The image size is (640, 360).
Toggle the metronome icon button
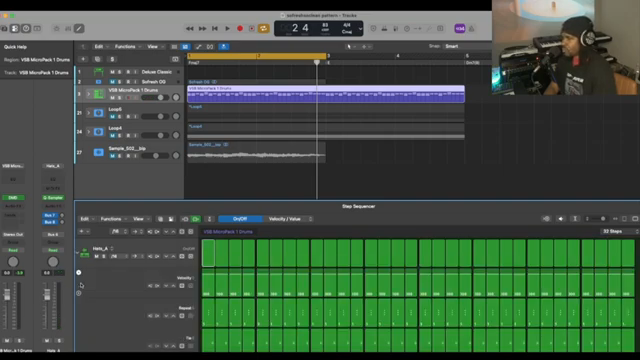tap(471, 29)
